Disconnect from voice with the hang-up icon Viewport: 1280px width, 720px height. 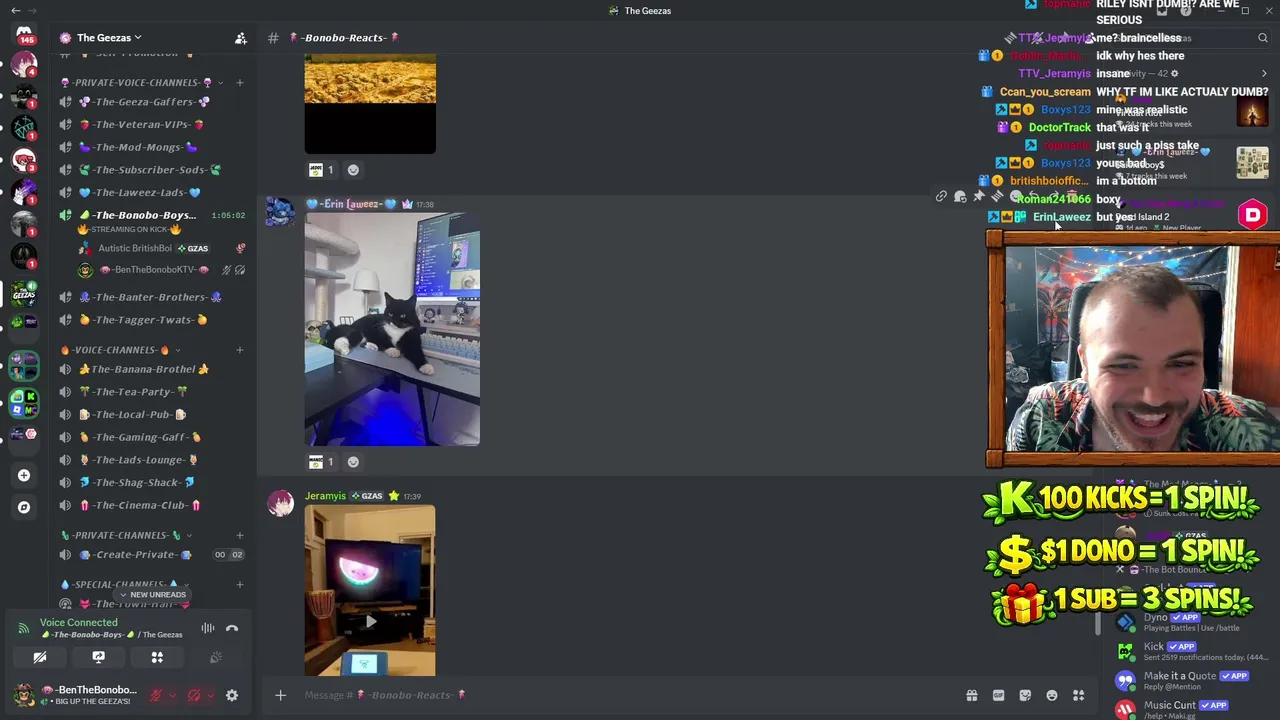pos(232,628)
